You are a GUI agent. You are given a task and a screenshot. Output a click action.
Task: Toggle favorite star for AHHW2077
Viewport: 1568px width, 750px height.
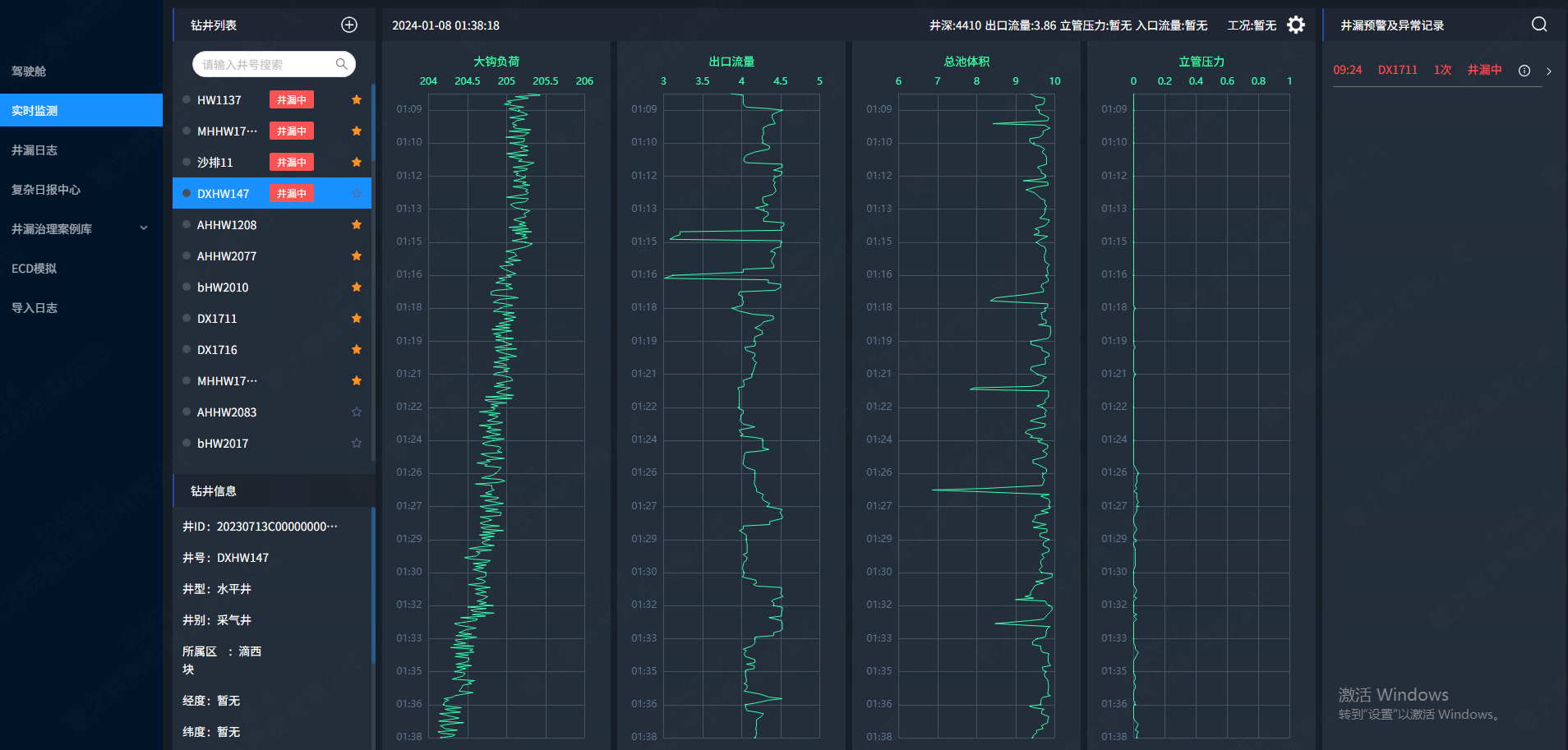click(x=357, y=255)
